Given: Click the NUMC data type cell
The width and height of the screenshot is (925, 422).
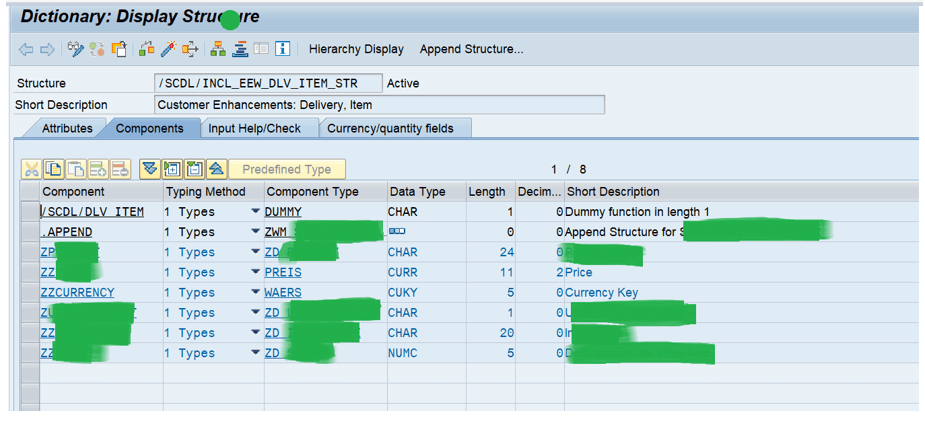Looking at the screenshot, I should tap(427, 353).
